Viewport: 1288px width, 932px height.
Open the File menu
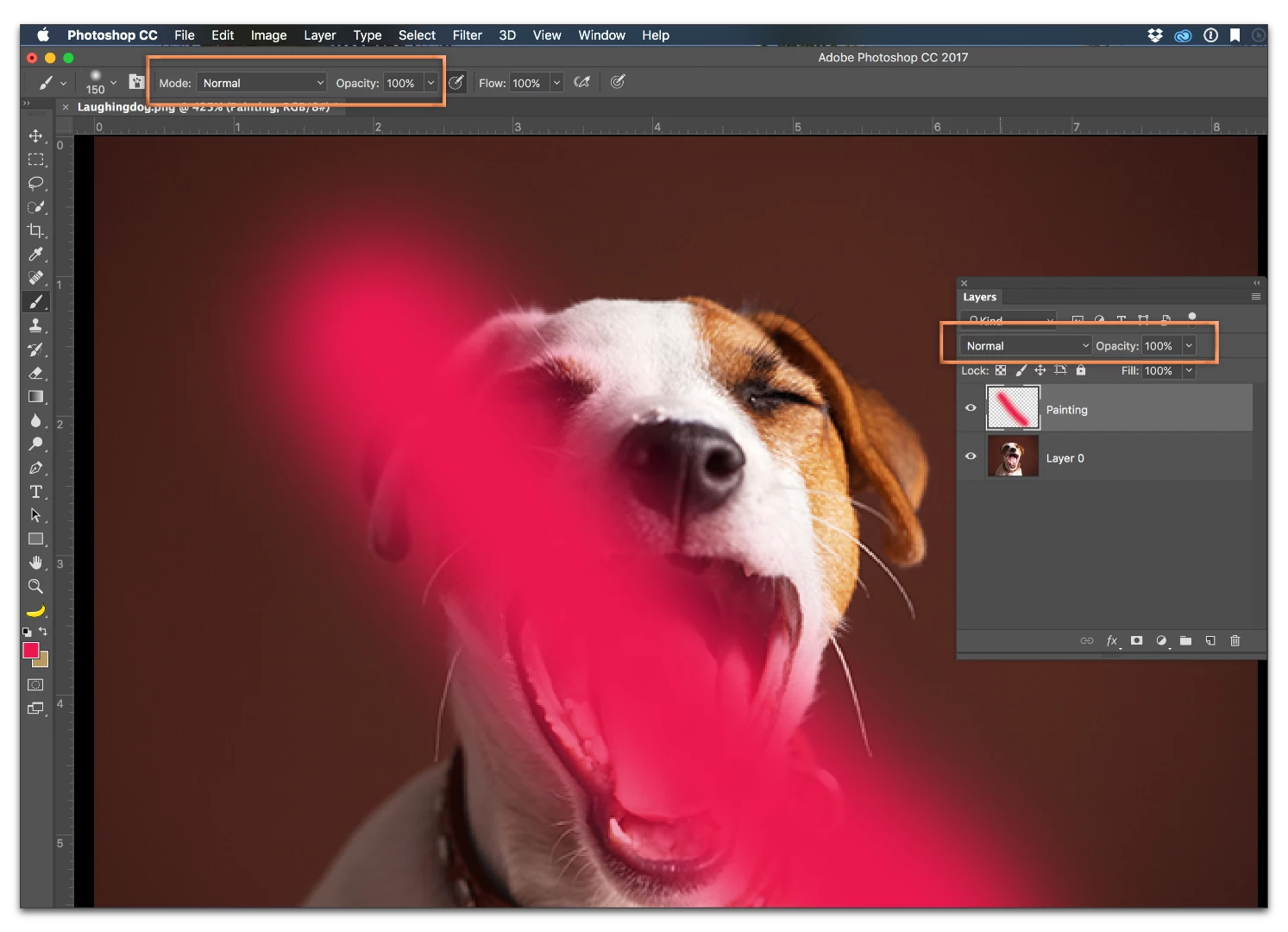185,35
